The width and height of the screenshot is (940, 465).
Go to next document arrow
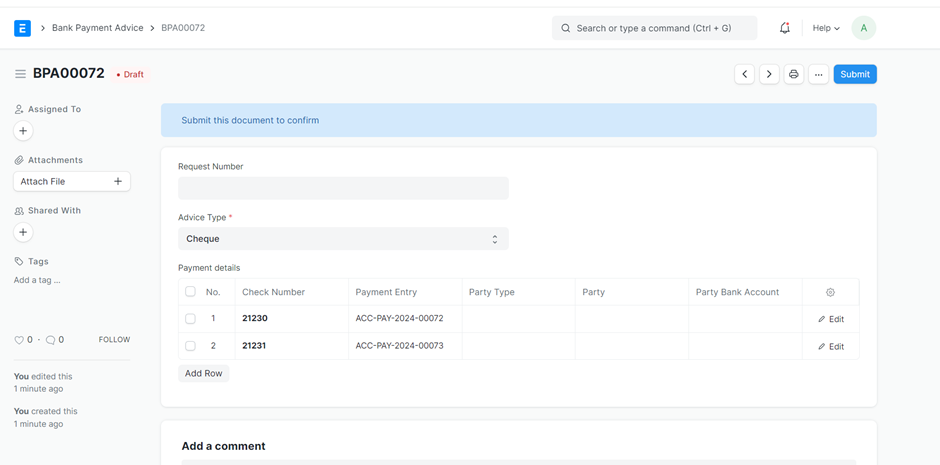769,74
